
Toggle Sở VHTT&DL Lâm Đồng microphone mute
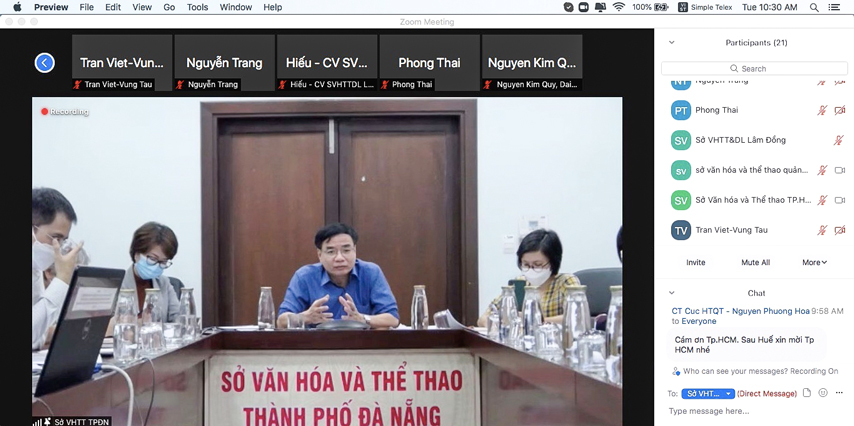[x=839, y=140]
